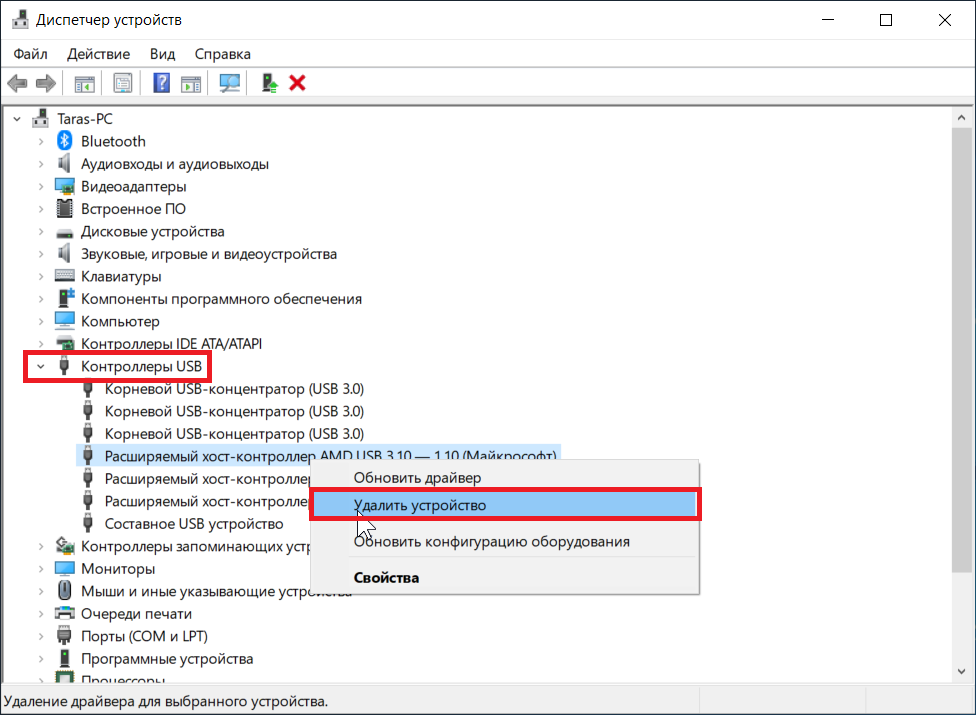Expand the Мониторы category arrow
The height and width of the screenshot is (715, 976).
coord(40,569)
